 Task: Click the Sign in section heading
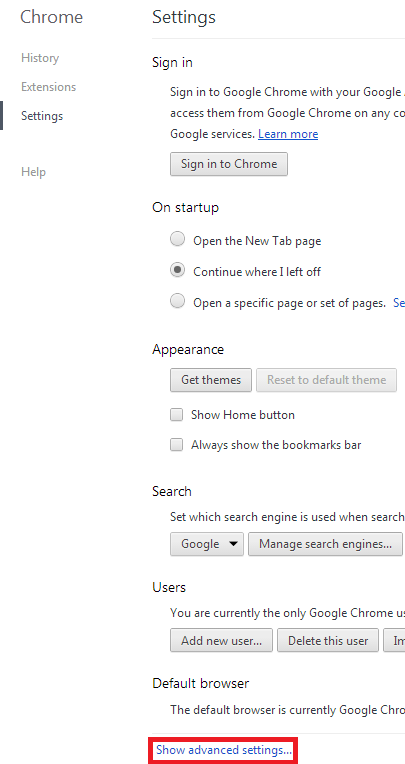tap(172, 63)
